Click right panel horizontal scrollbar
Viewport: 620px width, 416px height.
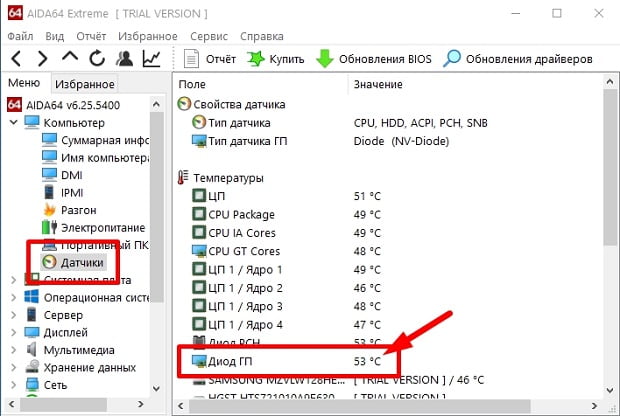[x=359, y=406]
